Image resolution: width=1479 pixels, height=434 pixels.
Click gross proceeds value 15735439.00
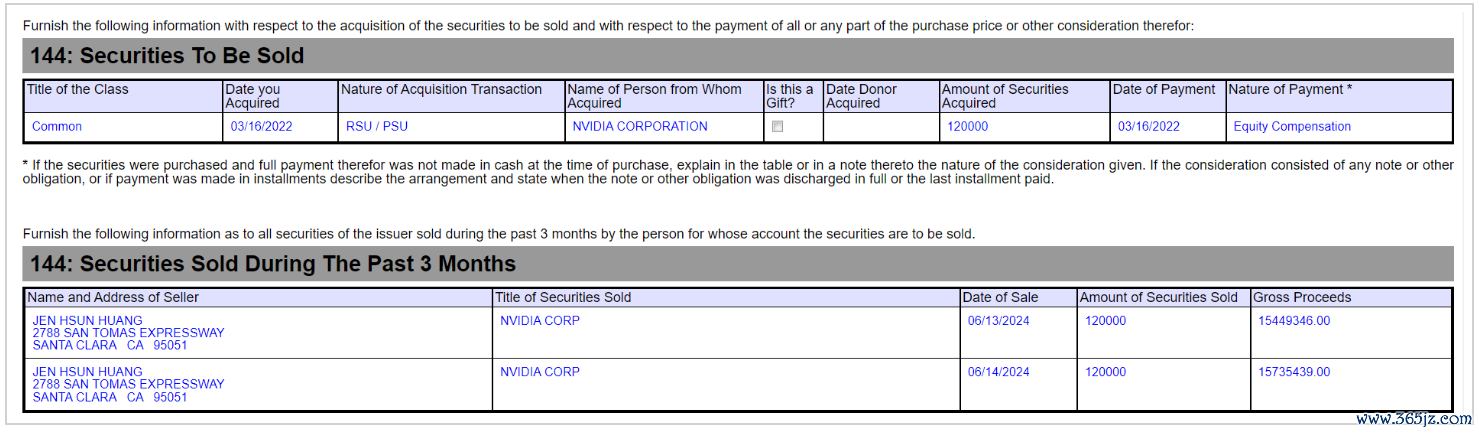pos(1294,372)
